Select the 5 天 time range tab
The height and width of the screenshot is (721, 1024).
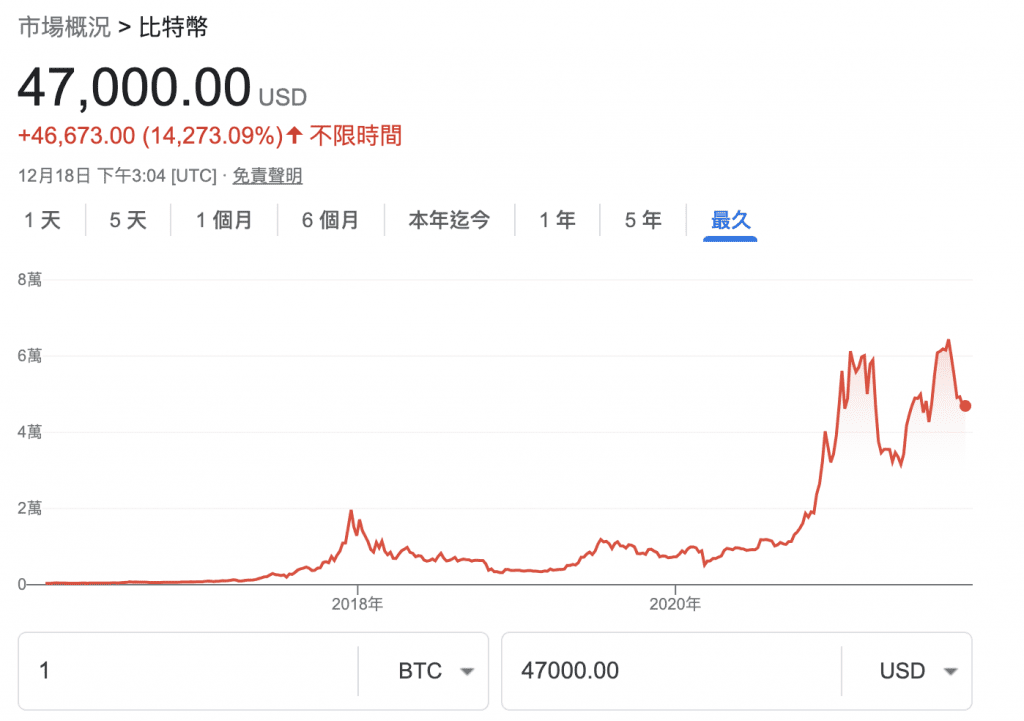128,220
